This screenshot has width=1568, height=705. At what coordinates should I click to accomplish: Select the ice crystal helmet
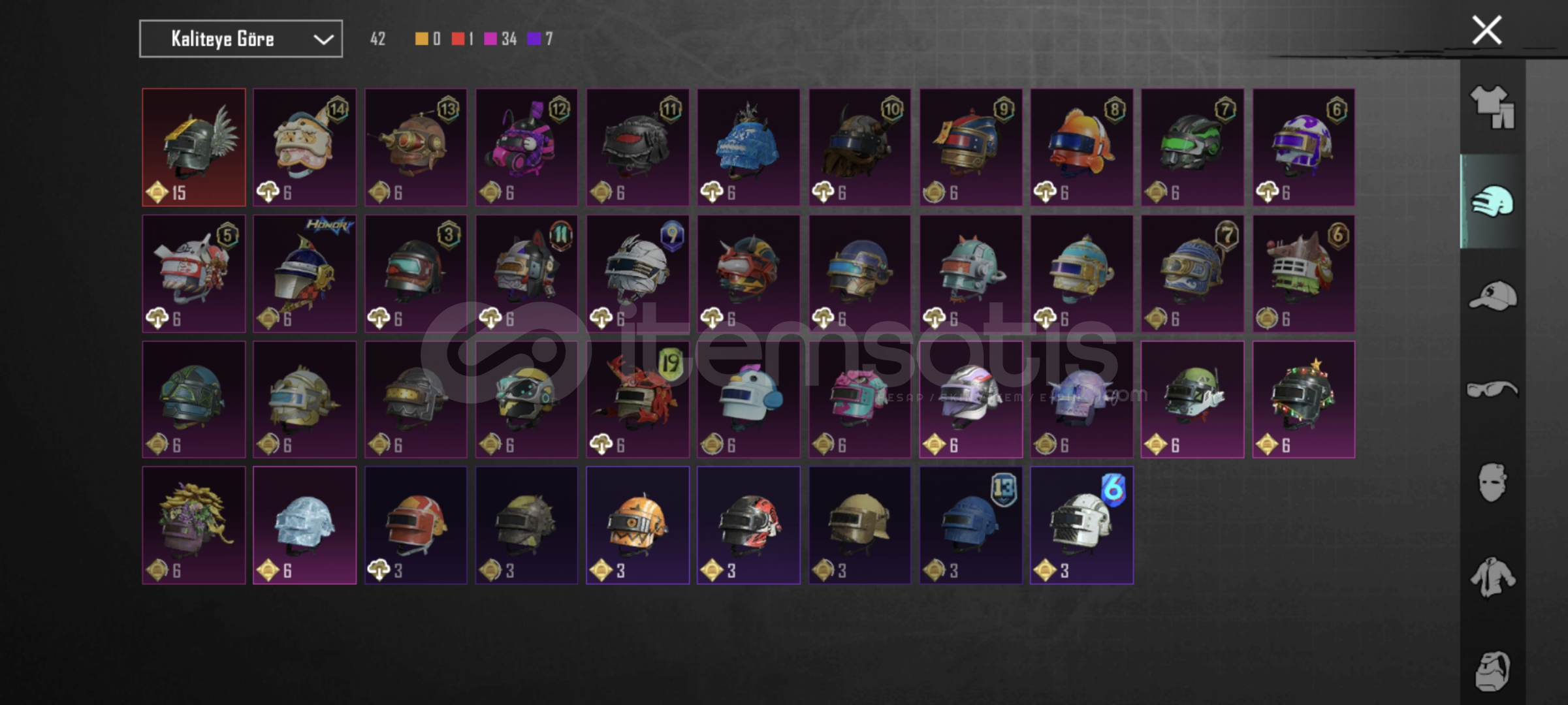tap(305, 525)
